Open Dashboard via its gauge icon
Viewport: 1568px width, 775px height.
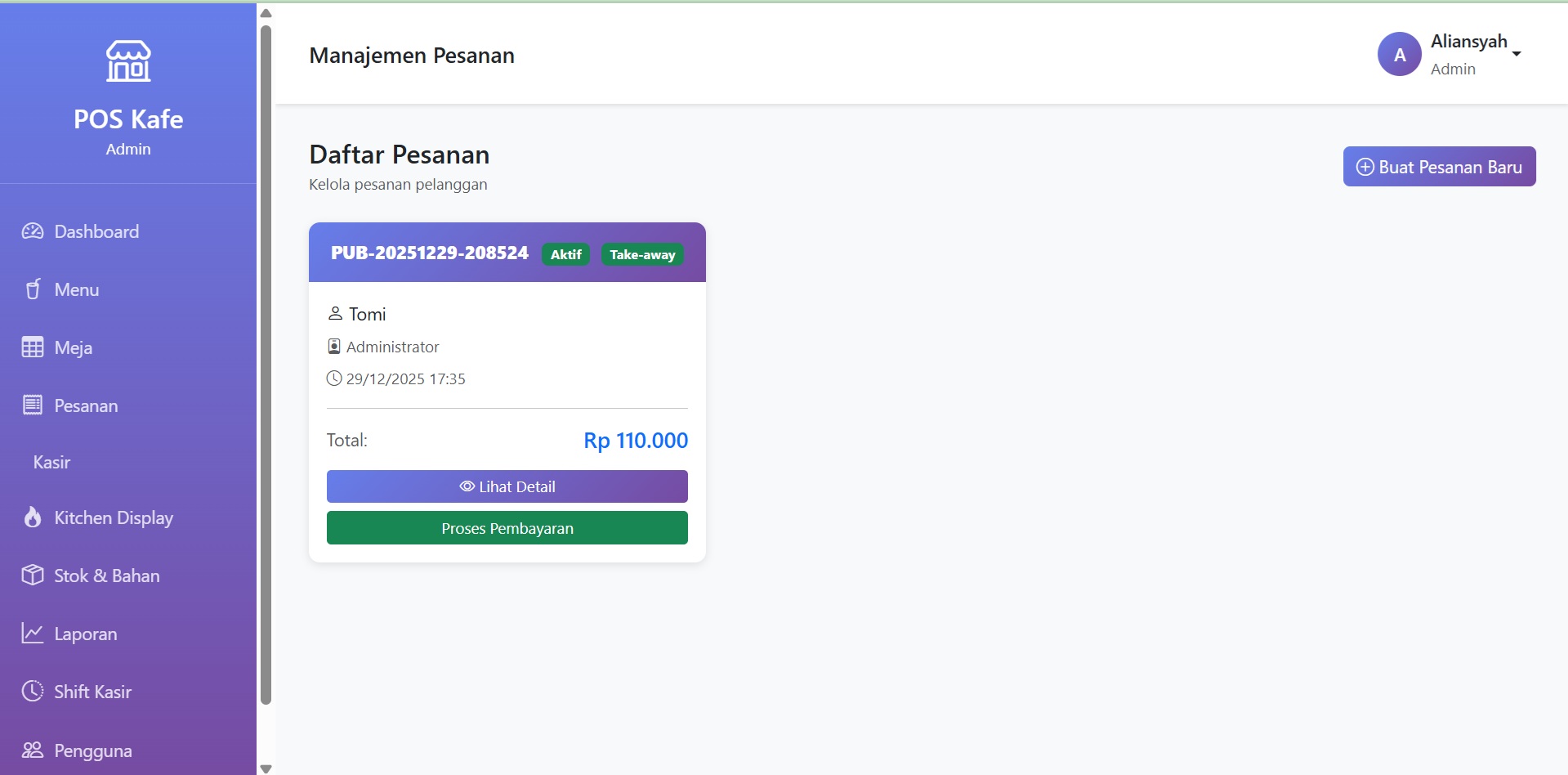click(33, 231)
